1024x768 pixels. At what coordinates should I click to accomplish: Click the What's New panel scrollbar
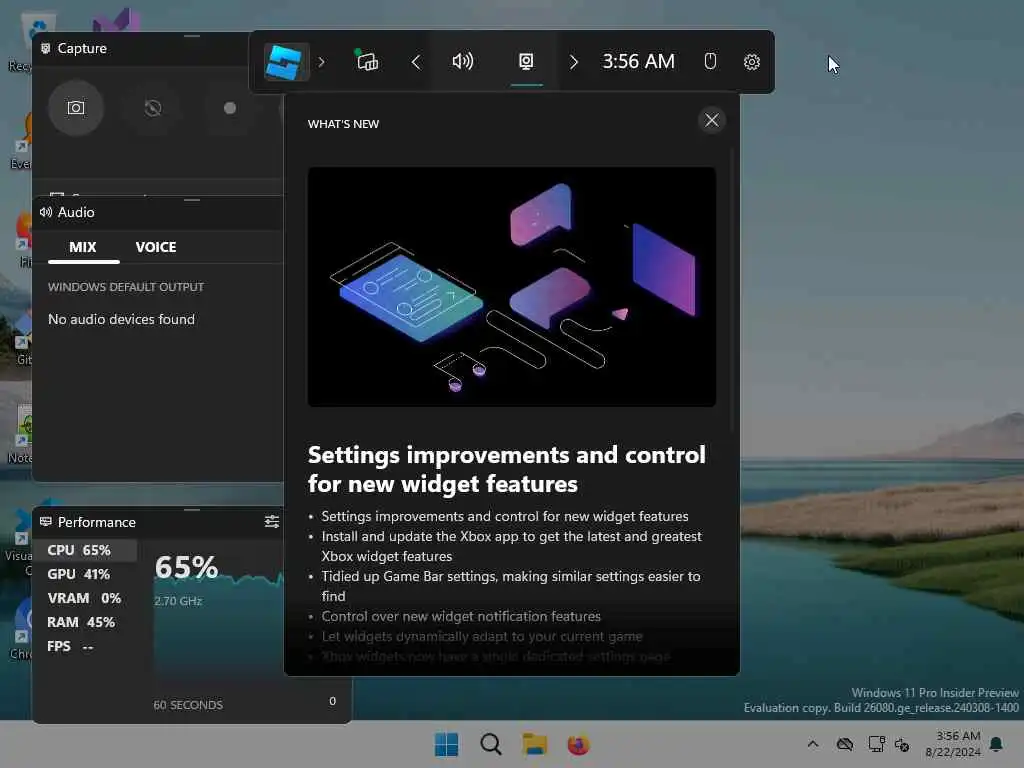tap(733, 291)
